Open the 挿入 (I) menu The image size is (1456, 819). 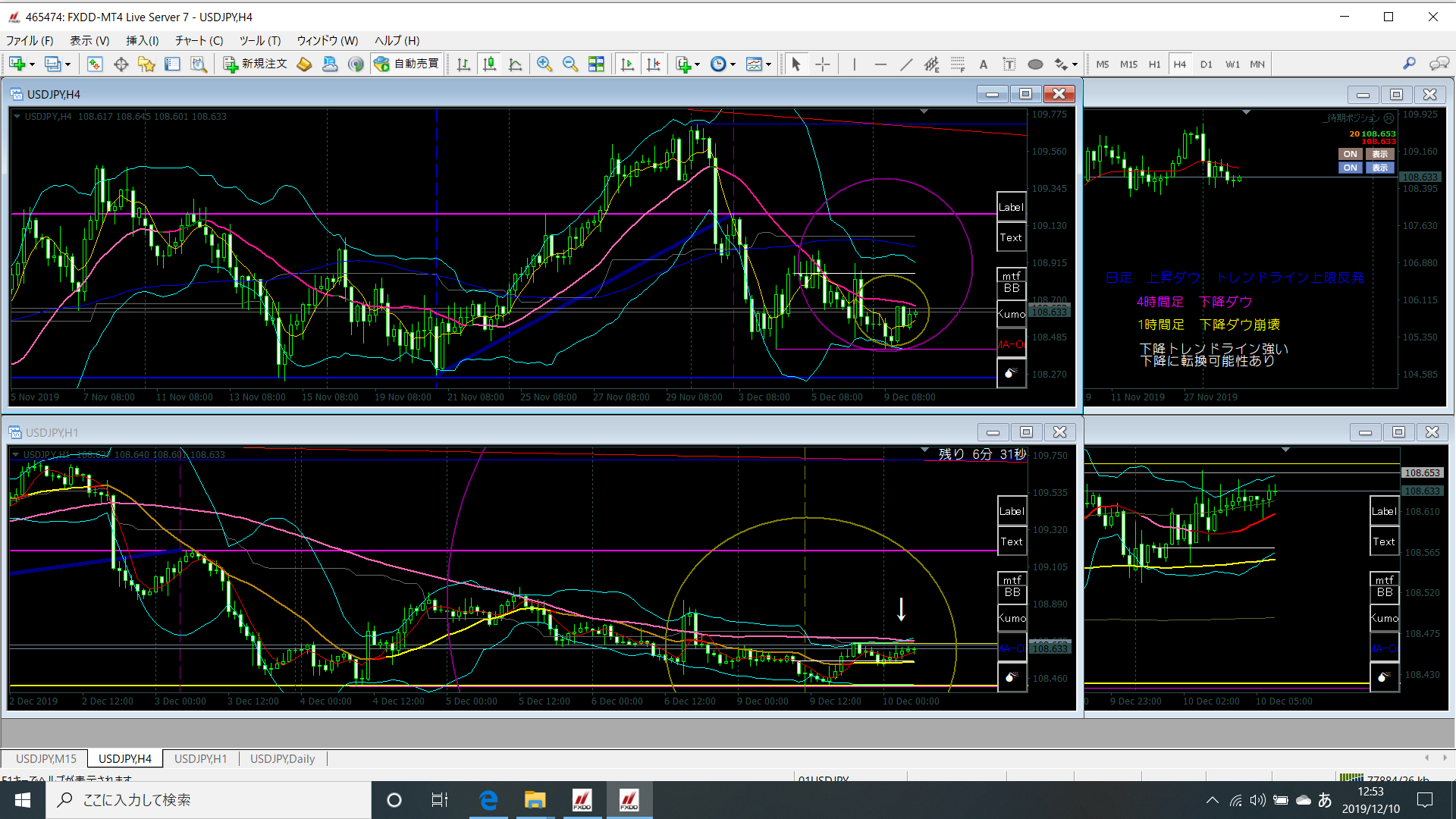coord(142,41)
